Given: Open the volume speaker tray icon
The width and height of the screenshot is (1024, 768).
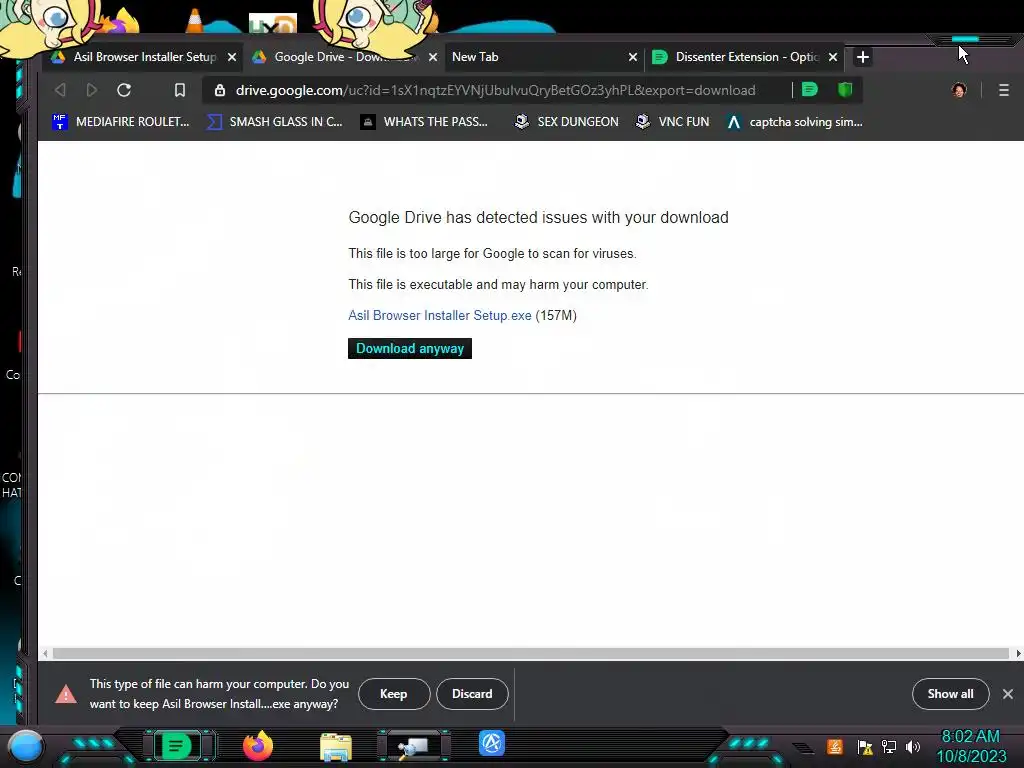Looking at the screenshot, I should (x=913, y=746).
